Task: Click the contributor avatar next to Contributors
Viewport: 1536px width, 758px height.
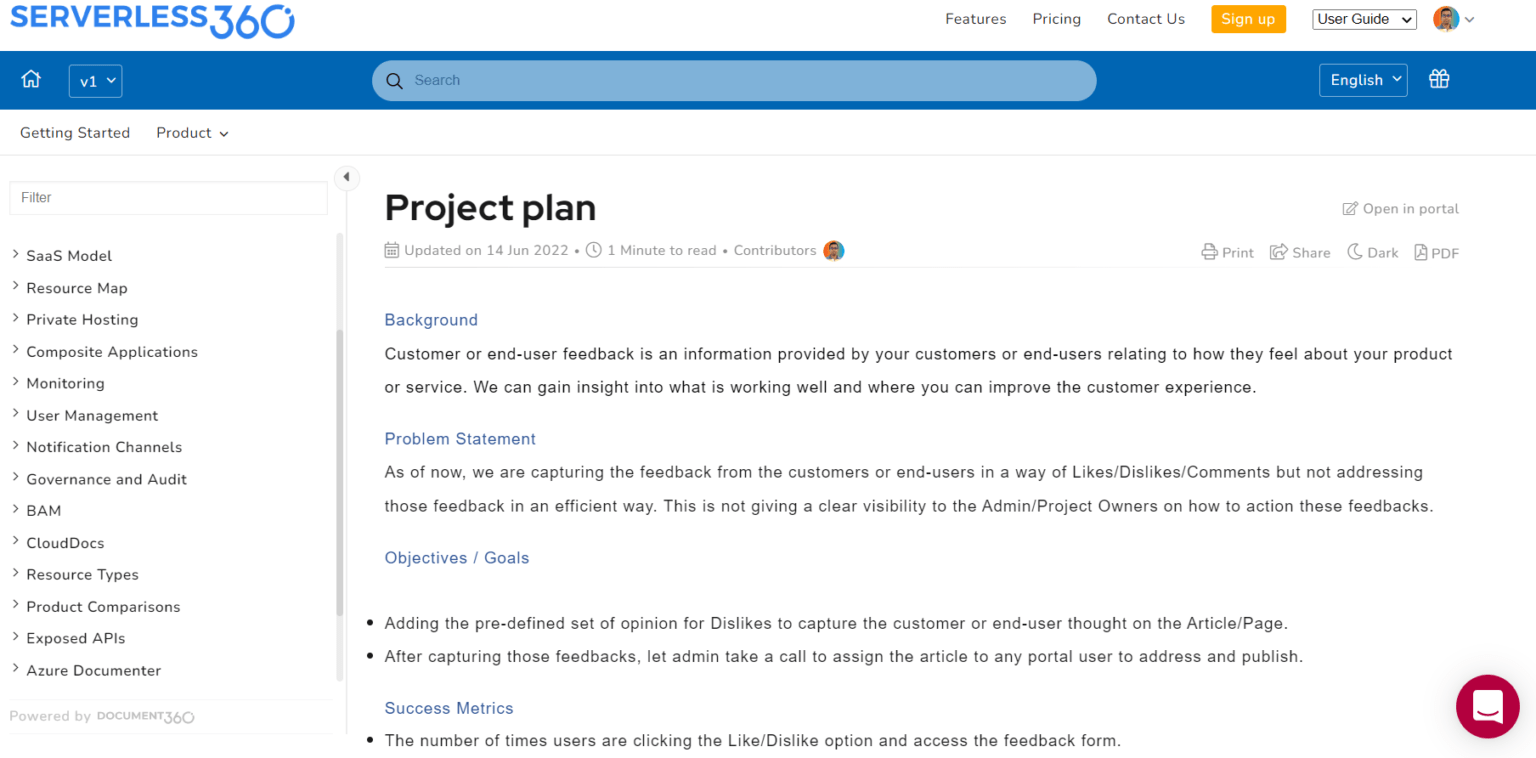Action: (x=833, y=250)
